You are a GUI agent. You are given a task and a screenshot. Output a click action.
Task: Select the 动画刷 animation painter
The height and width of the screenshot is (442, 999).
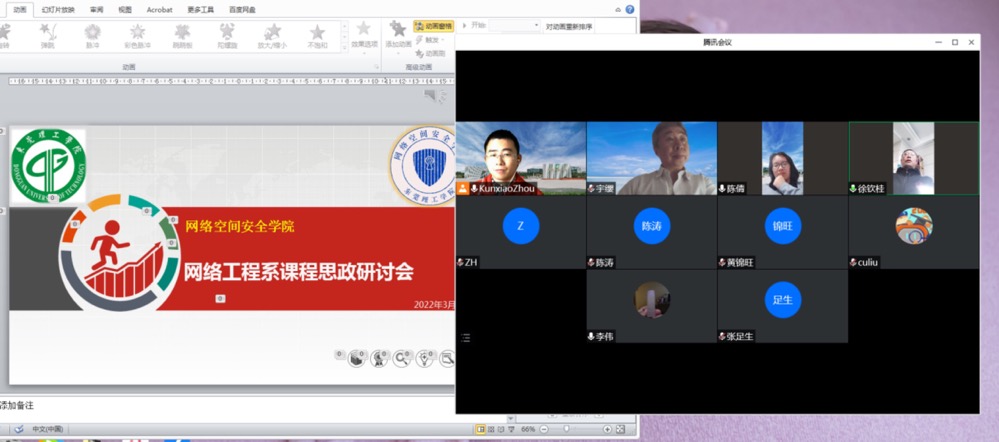(x=431, y=53)
